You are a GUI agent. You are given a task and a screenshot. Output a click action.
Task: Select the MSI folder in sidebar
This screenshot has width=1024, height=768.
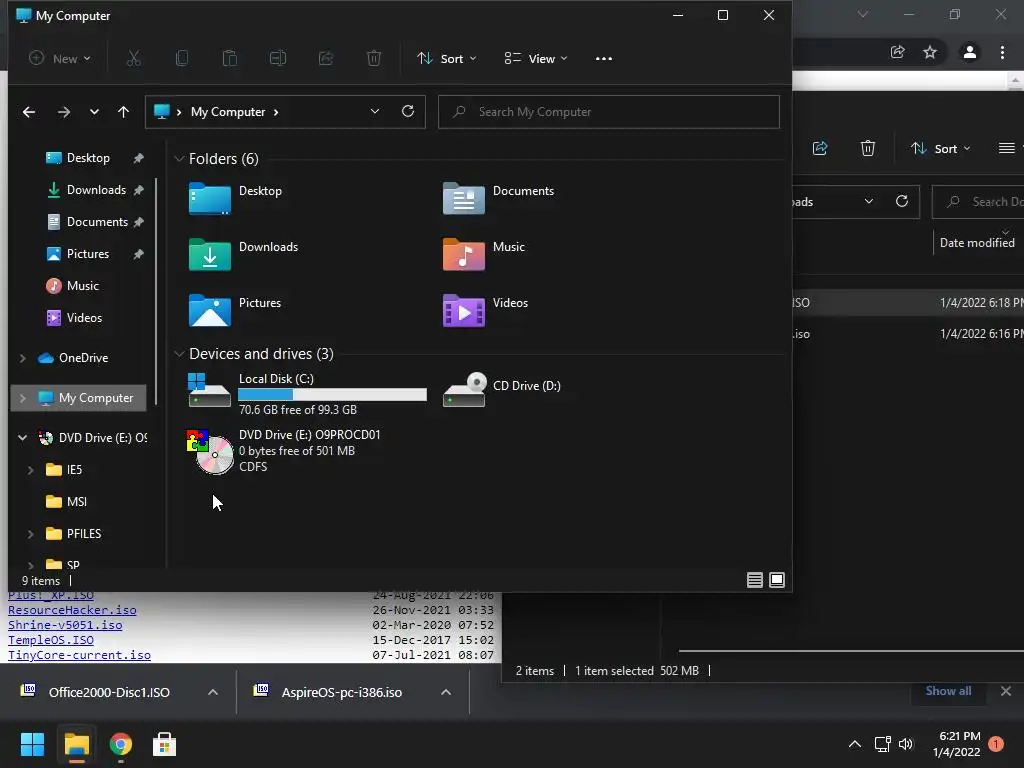[76, 502]
